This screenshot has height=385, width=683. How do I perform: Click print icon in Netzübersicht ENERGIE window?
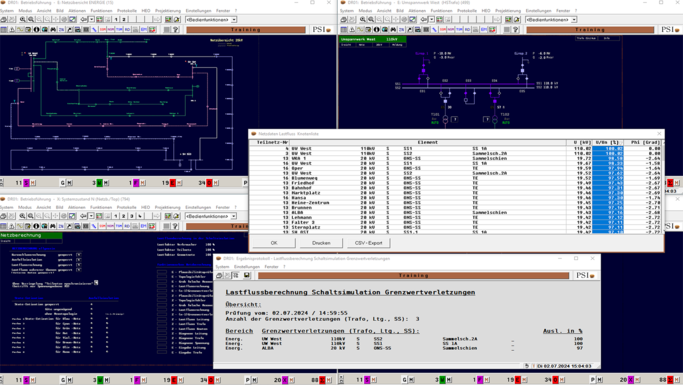click(3, 20)
